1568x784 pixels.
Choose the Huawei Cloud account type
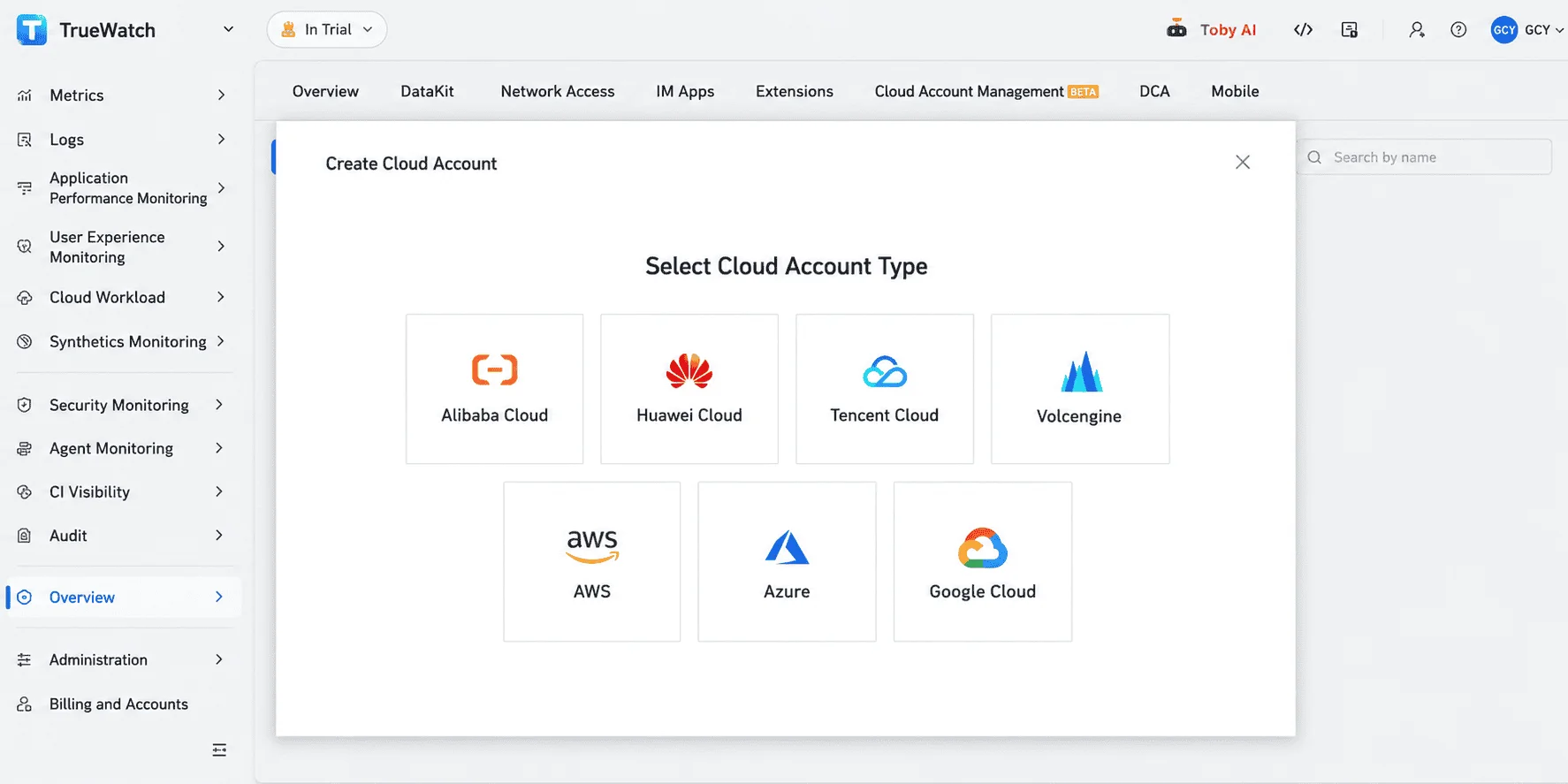click(x=689, y=389)
